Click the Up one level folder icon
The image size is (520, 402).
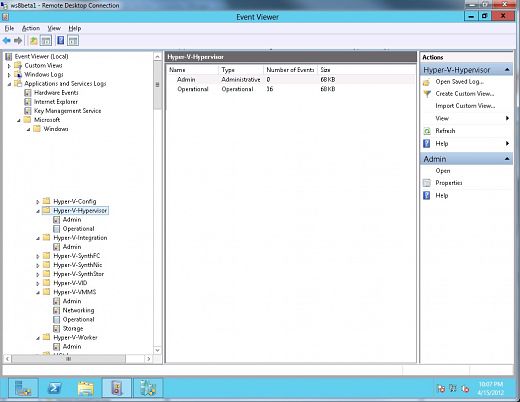click(33, 41)
